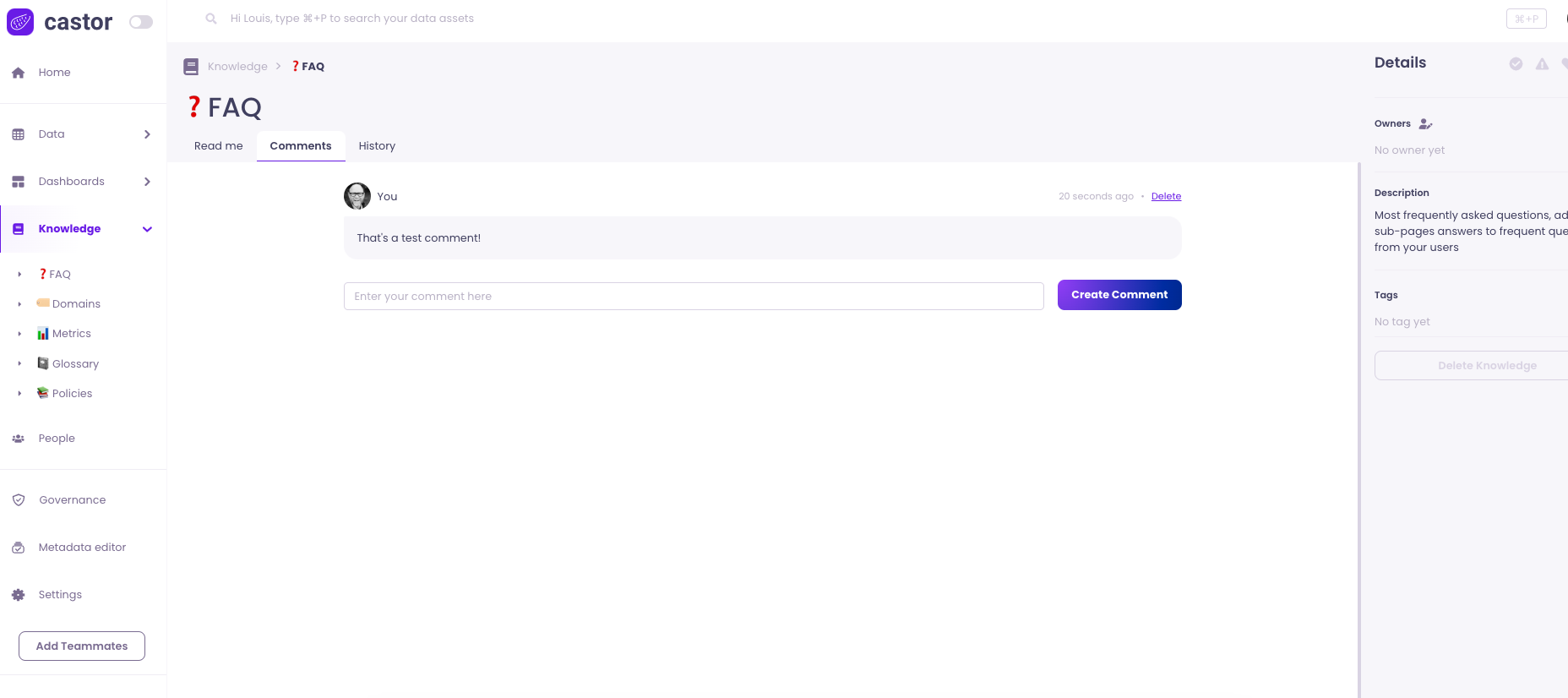This screenshot has height=698, width=1568.
Task: Toggle the switch next to castor logo
Action: click(140, 22)
